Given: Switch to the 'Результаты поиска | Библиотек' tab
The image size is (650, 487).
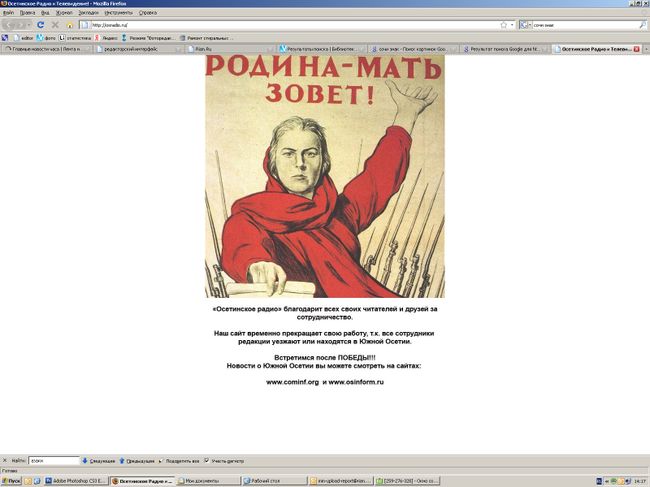Looking at the screenshot, I should point(322,49).
